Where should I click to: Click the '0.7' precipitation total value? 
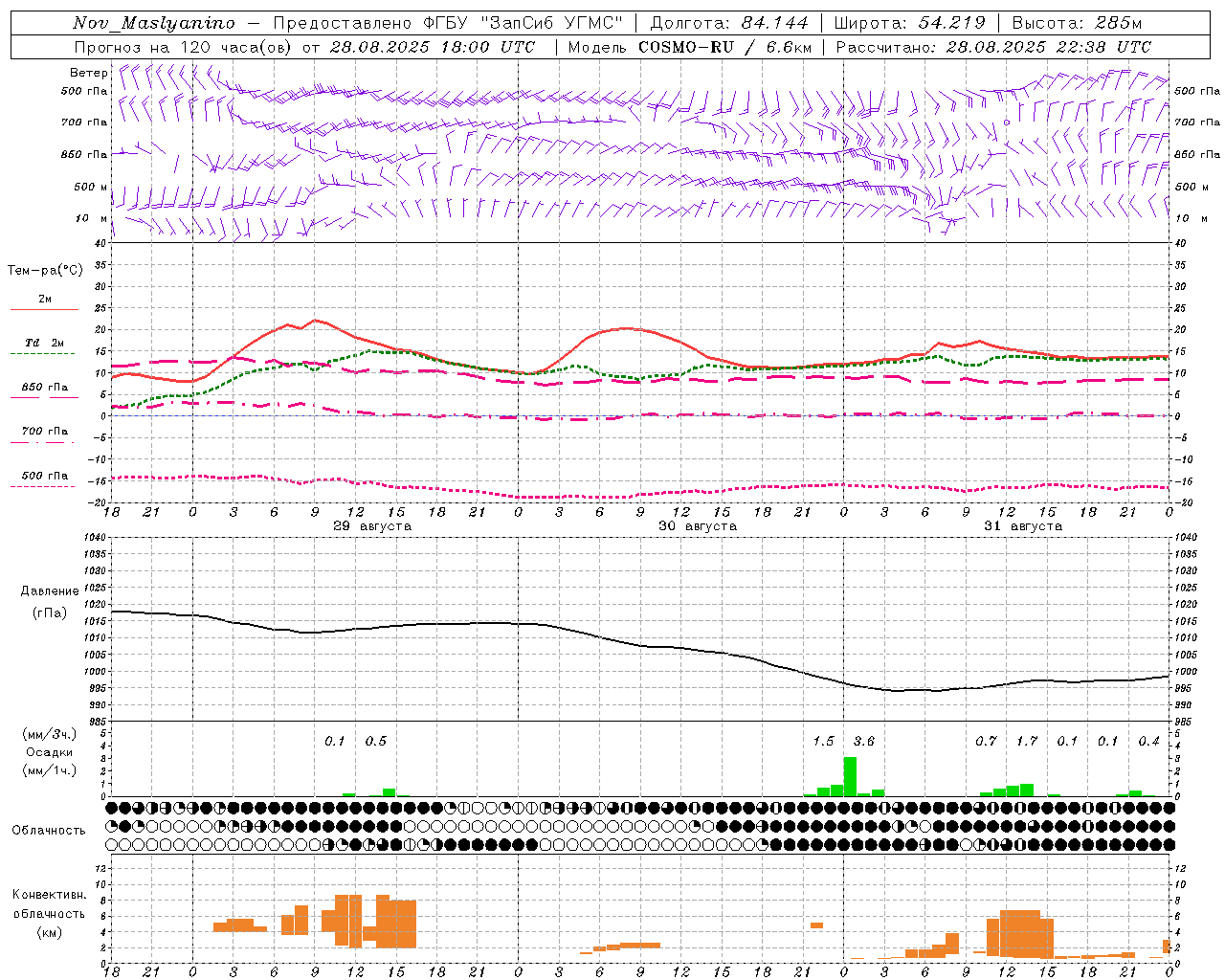click(x=986, y=742)
